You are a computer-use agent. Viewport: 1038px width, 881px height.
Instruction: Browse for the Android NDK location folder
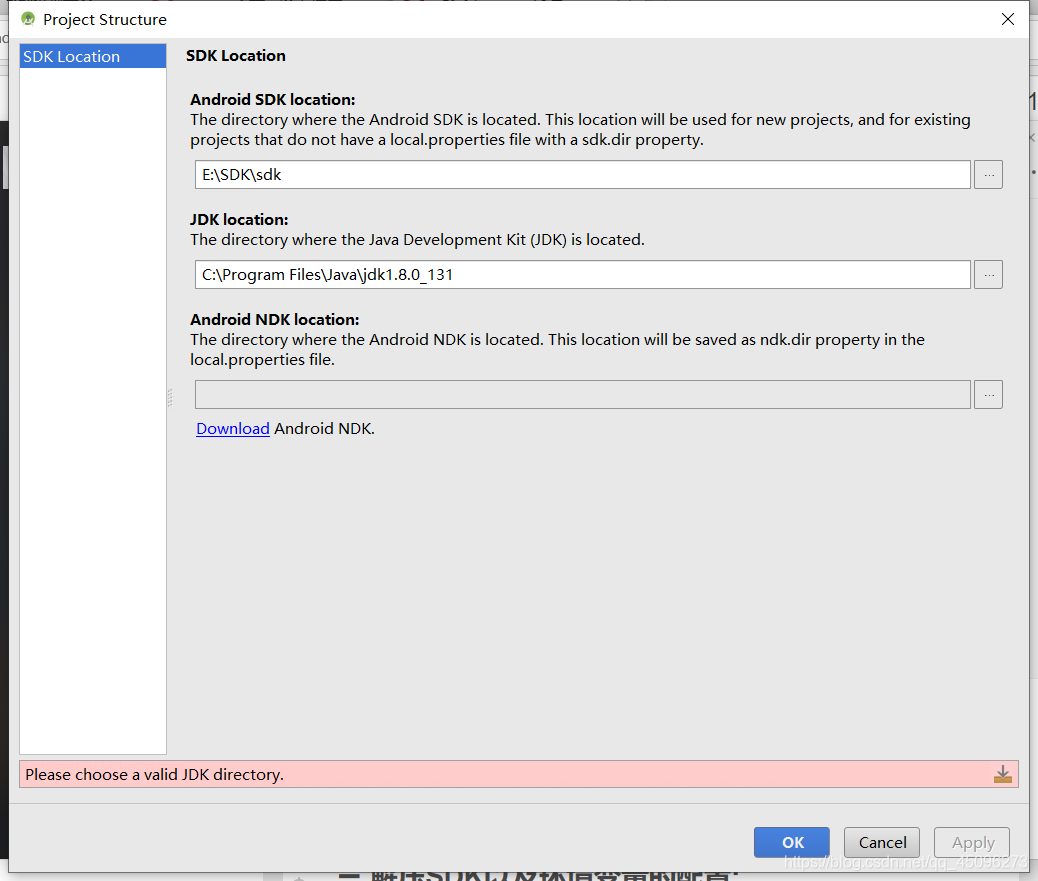click(x=988, y=394)
